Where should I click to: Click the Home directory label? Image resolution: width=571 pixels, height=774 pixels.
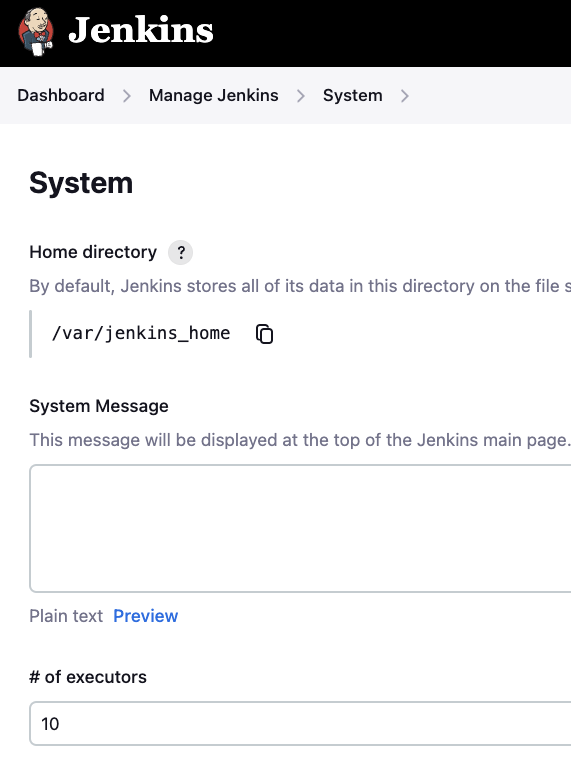tap(93, 252)
